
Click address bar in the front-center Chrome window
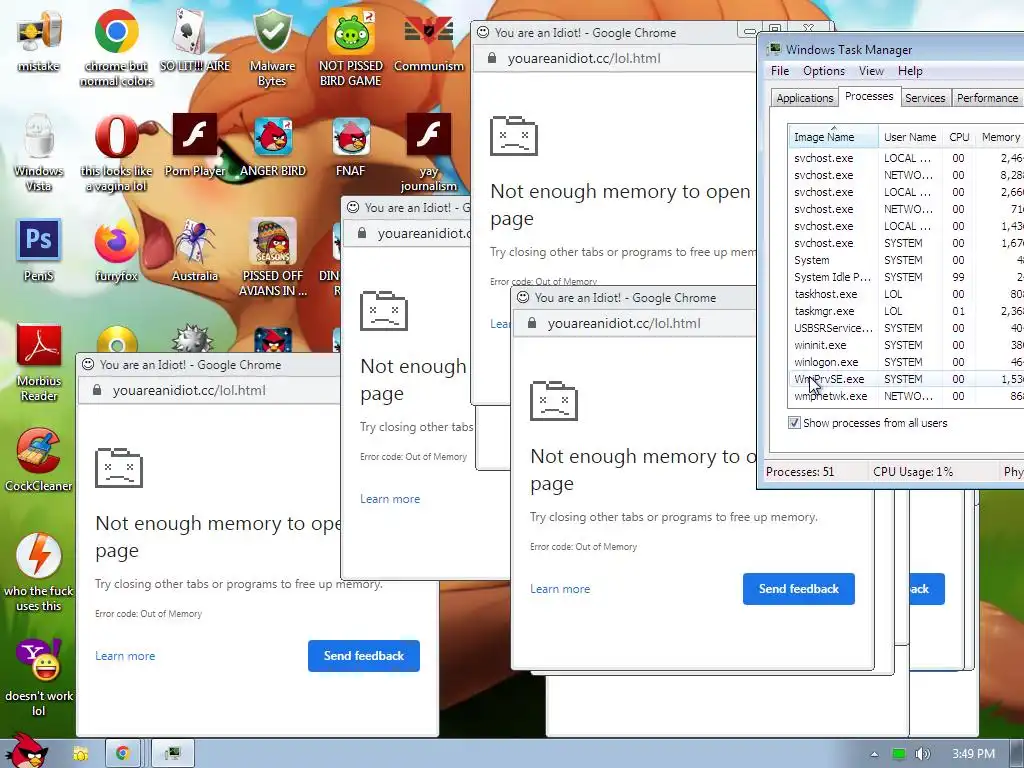click(635, 323)
